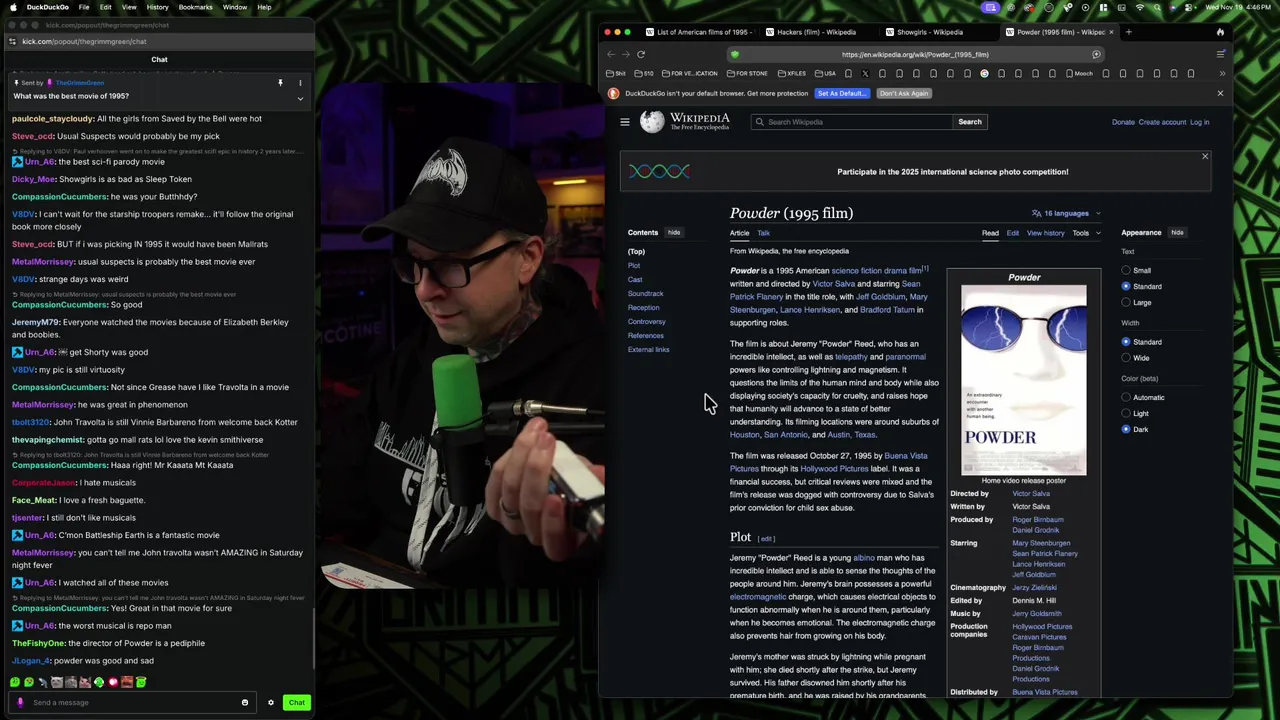Image resolution: width=1280 pixels, height=720 pixels.
Task: Open the Google bookmark icon
Action: [984, 73]
